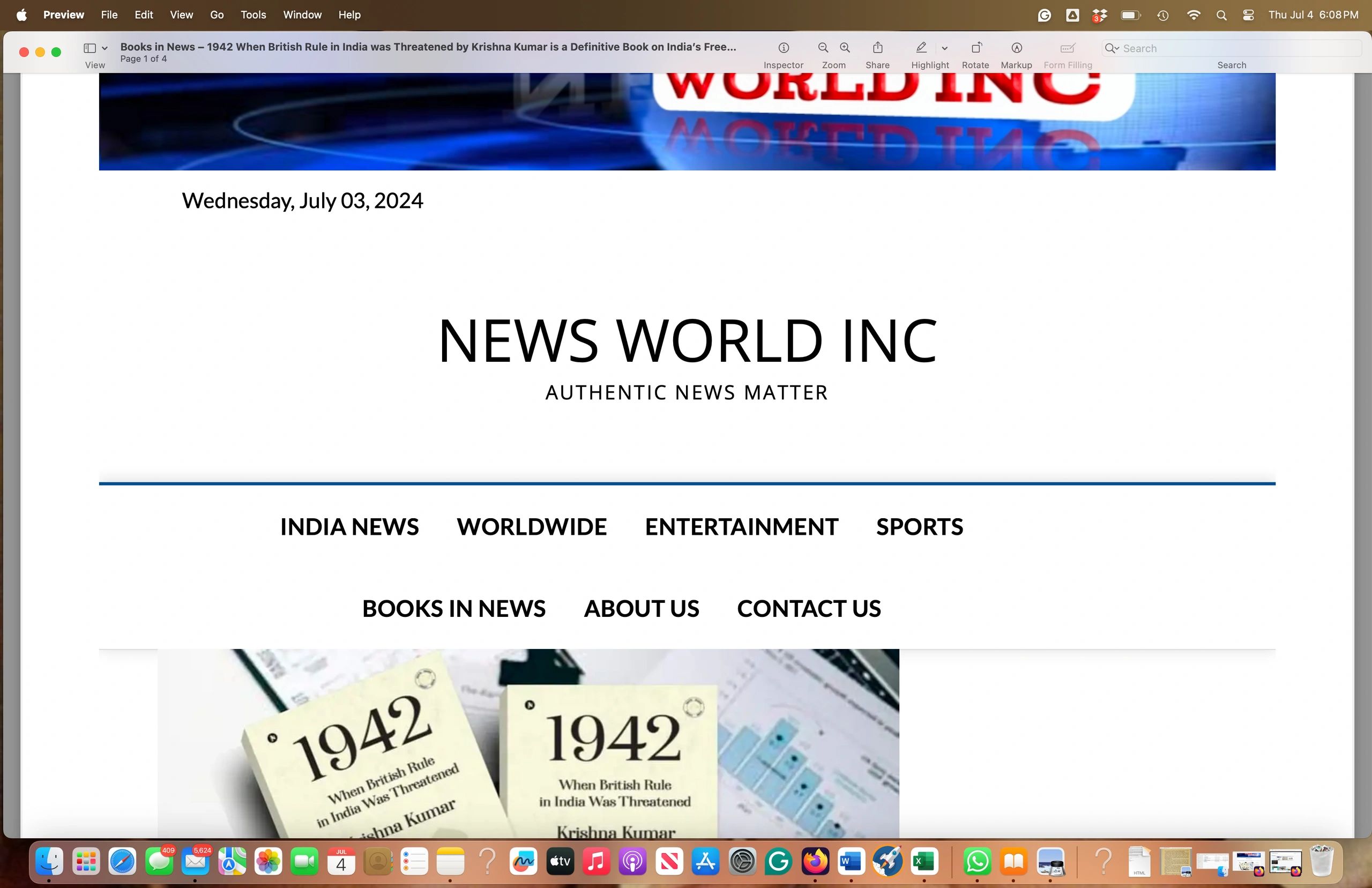Viewport: 1372px width, 888px height.
Task: Expand the View sidebar options chevron
Action: click(105, 48)
